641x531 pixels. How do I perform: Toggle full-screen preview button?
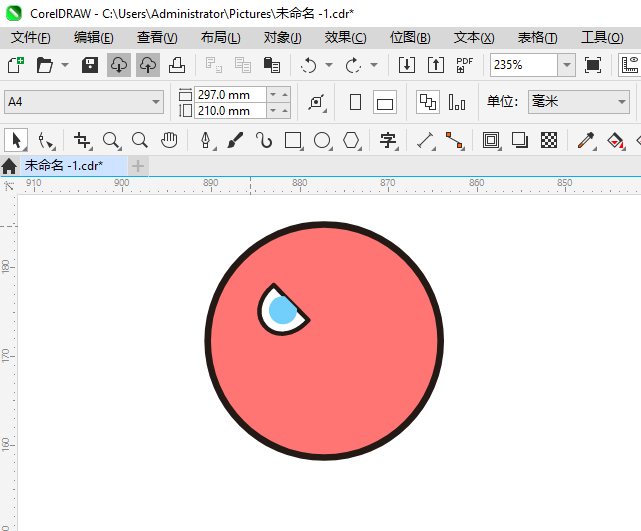click(593, 65)
